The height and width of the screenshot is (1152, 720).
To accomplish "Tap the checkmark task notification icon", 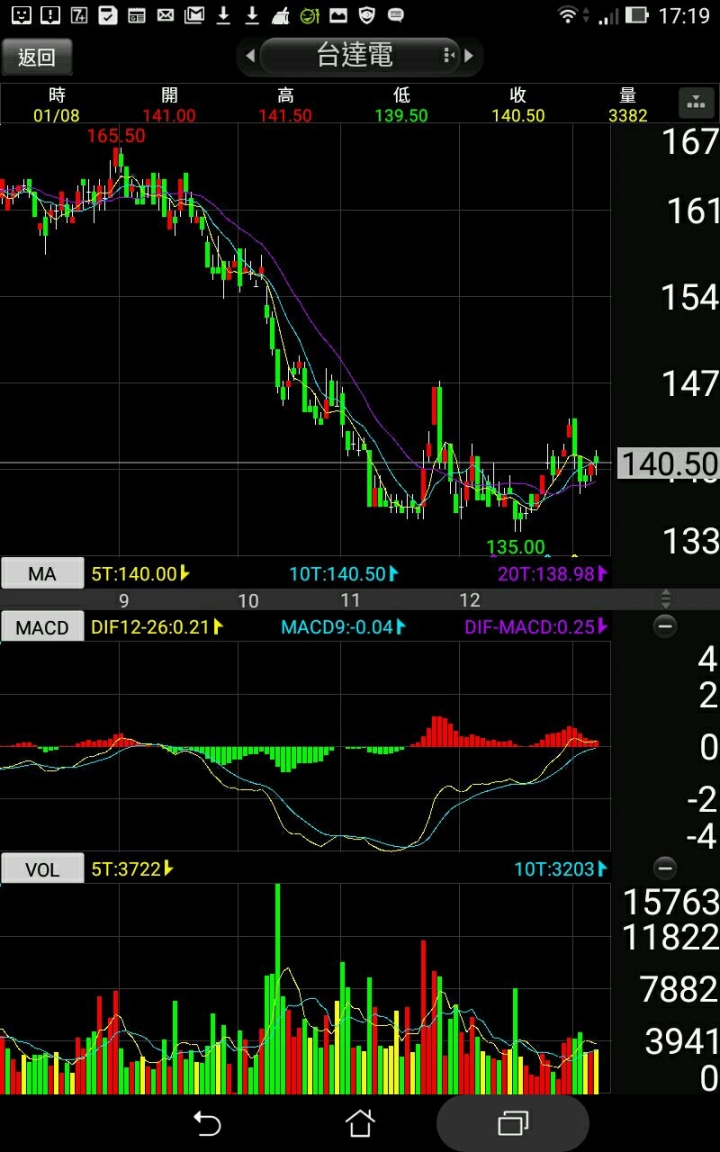I will click(108, 14).
